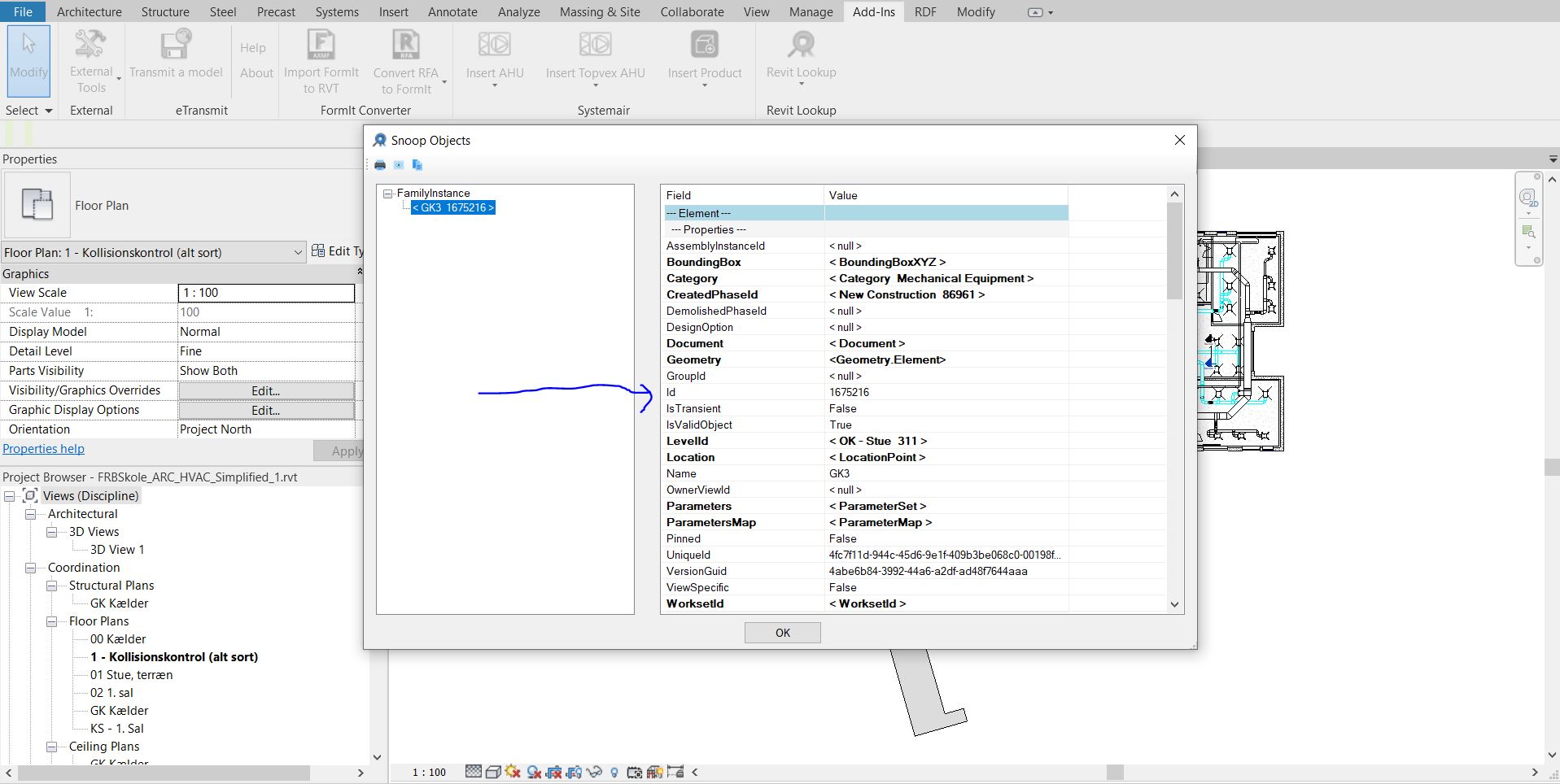The width and height of the screenshot is (1560, 784).
Task: Switch to the RDF tab
Action: 925,11
